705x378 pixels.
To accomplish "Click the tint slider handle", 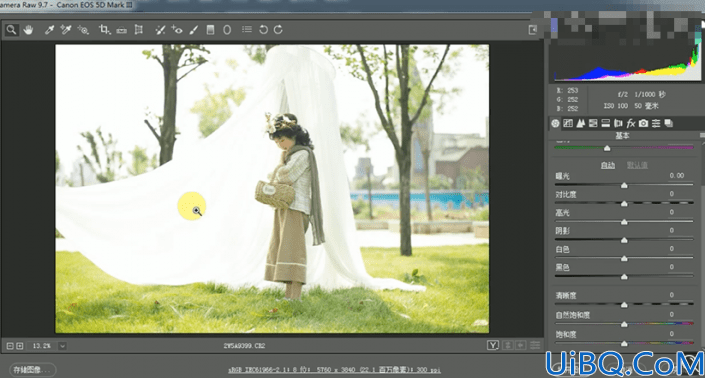I will pos(607,148).
